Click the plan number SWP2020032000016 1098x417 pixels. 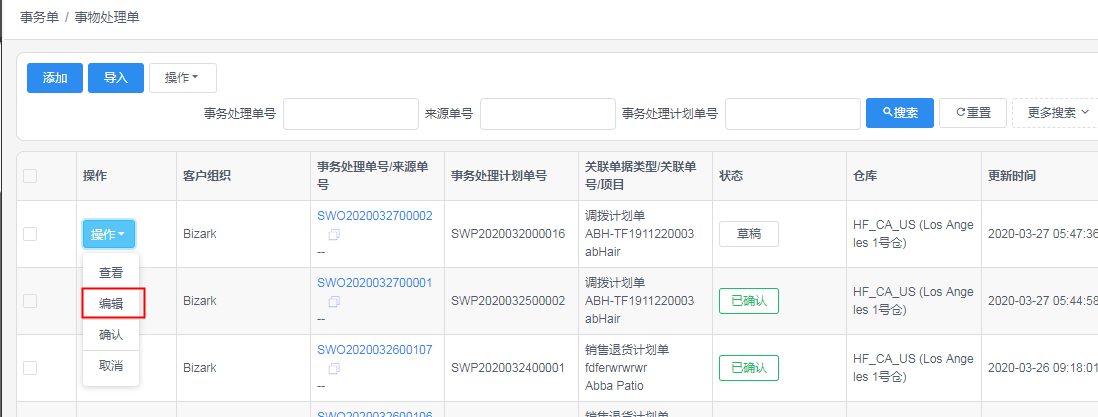click(x=508, y=234)
